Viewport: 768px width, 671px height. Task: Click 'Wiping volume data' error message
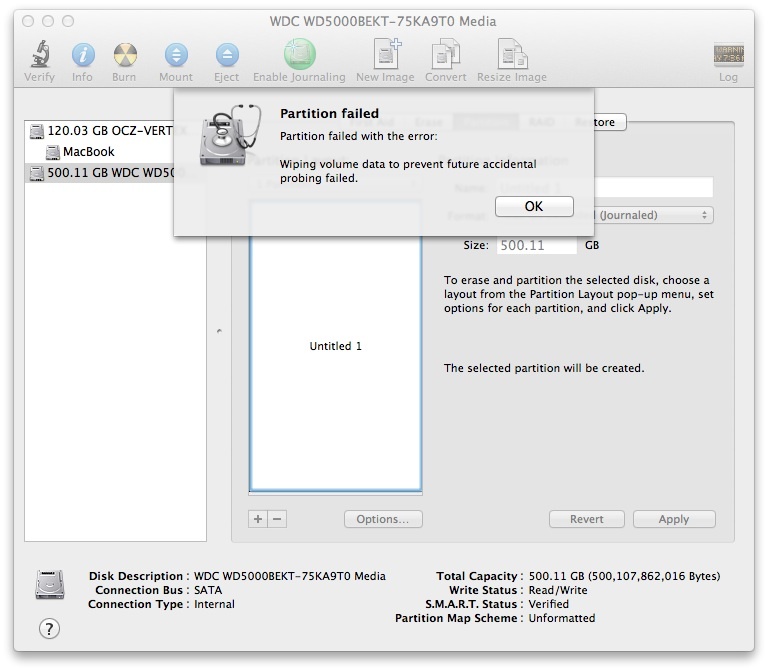click(x=408, y=171)
